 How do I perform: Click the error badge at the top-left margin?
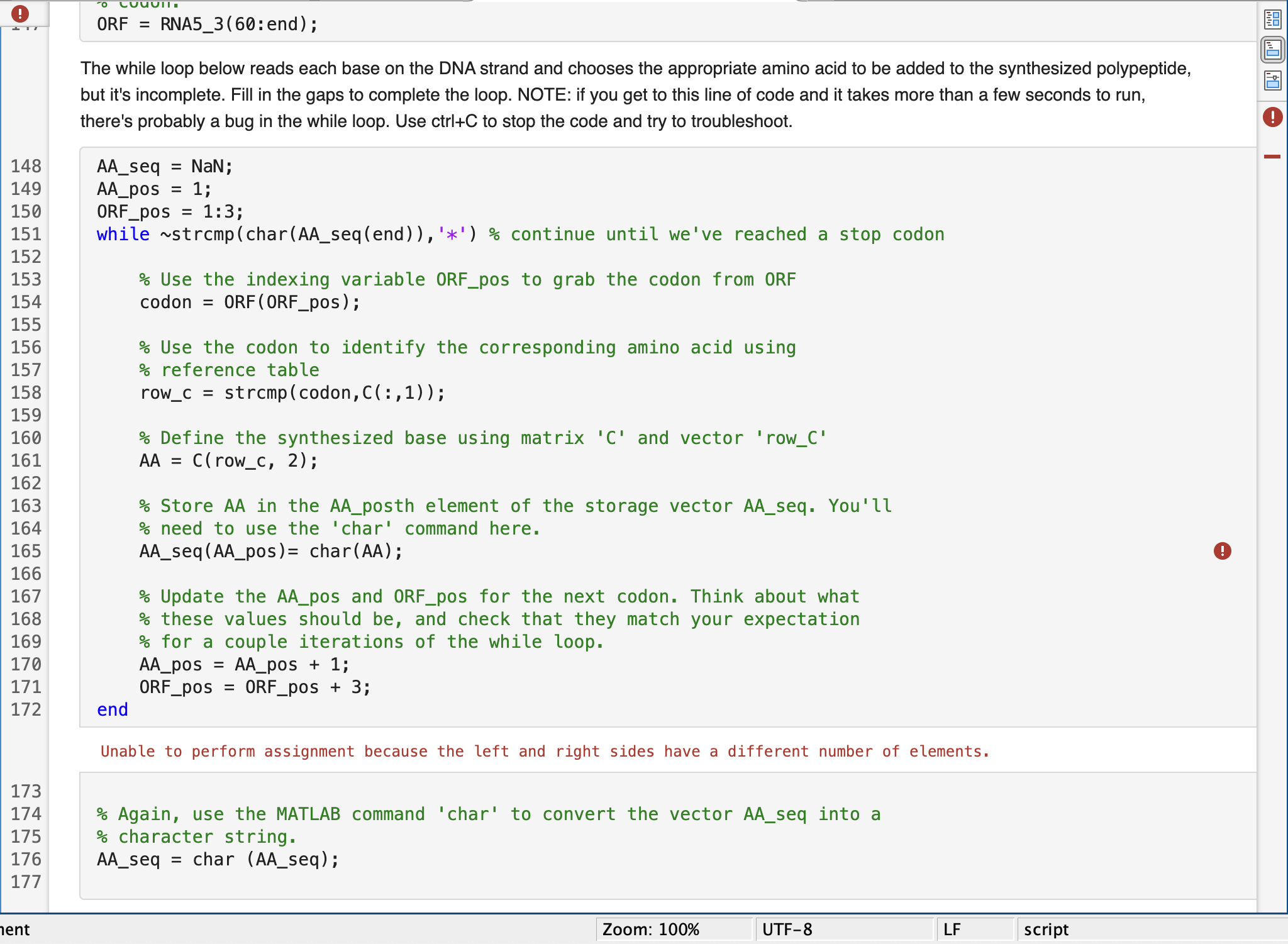(x=20, y=13)
